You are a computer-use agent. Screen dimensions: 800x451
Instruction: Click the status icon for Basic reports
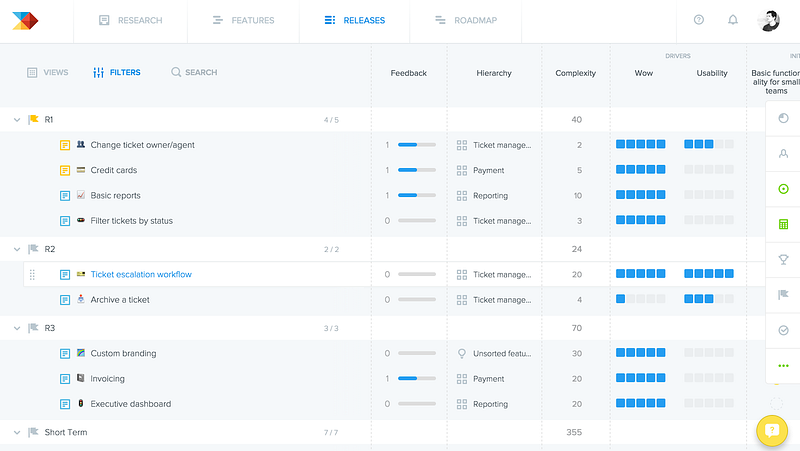tap(65, 196)
